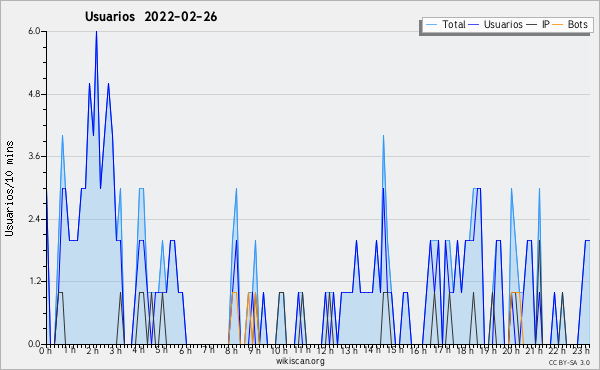Click the '0.0' y-axis value
This screenshot has height=370, width=600.
coord(34,344)
